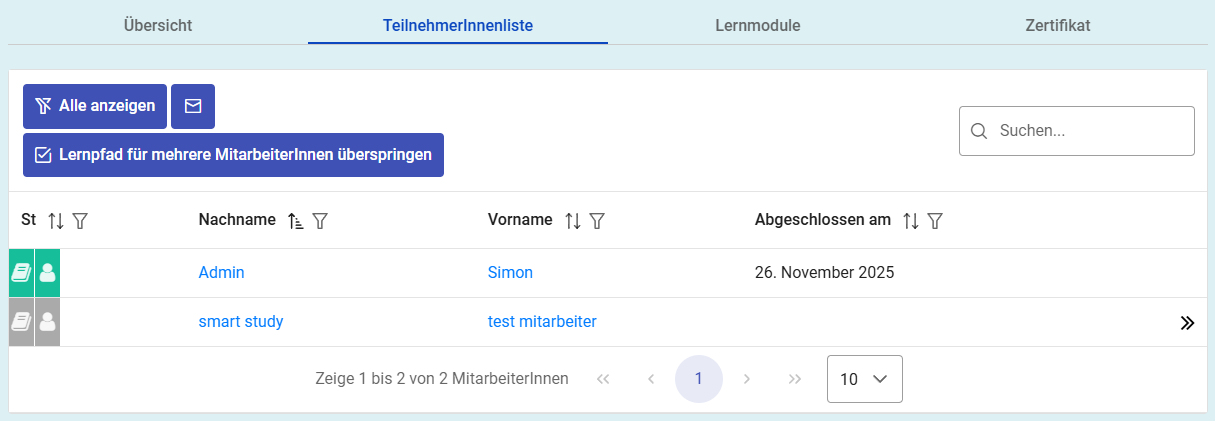Viewport: 1215px width, 421px height.
Task: Click the envelope email icon button
Action: pos(193,106)
